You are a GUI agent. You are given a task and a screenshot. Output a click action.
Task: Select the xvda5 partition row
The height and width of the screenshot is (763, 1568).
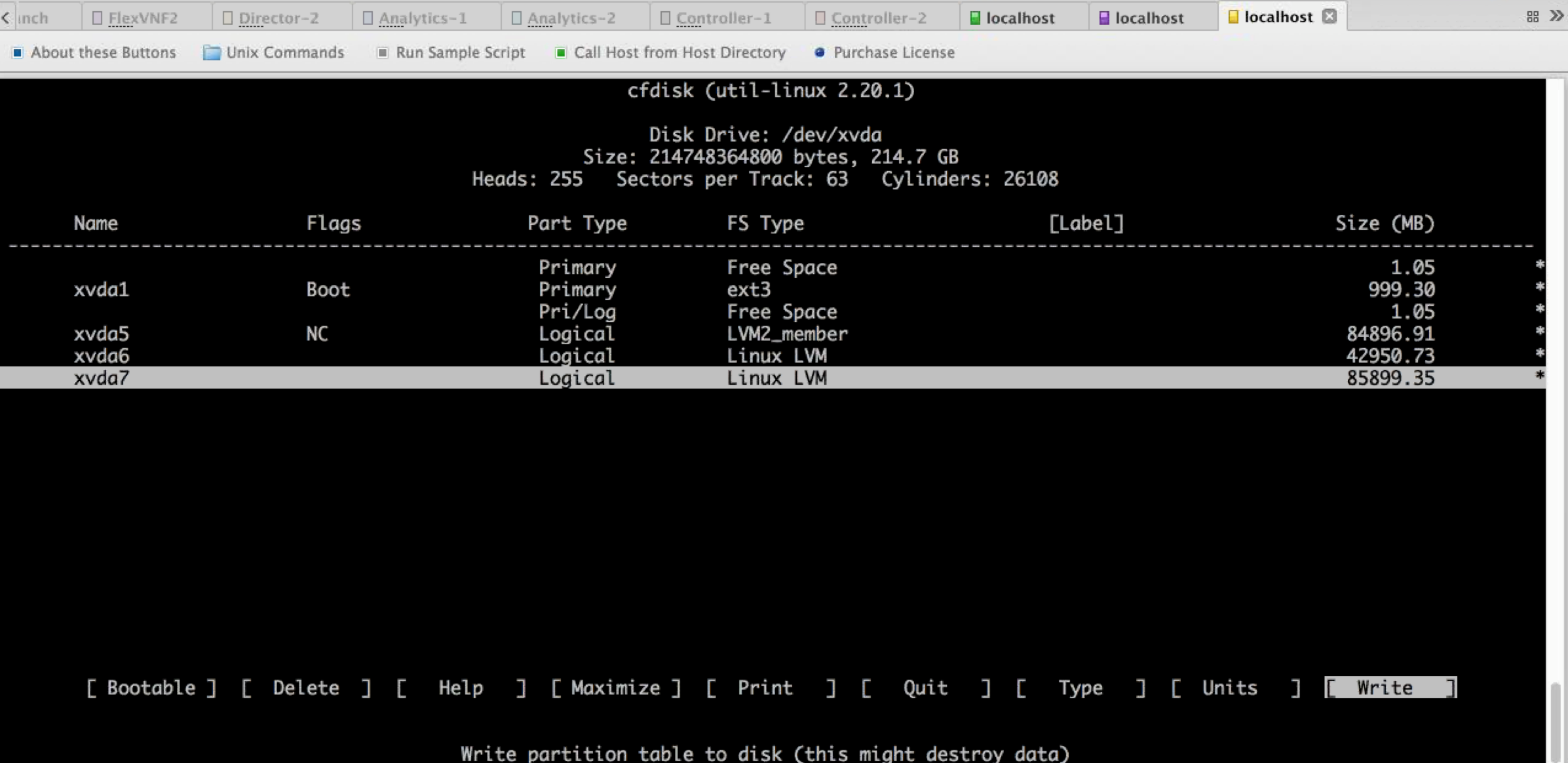point(102,334)
